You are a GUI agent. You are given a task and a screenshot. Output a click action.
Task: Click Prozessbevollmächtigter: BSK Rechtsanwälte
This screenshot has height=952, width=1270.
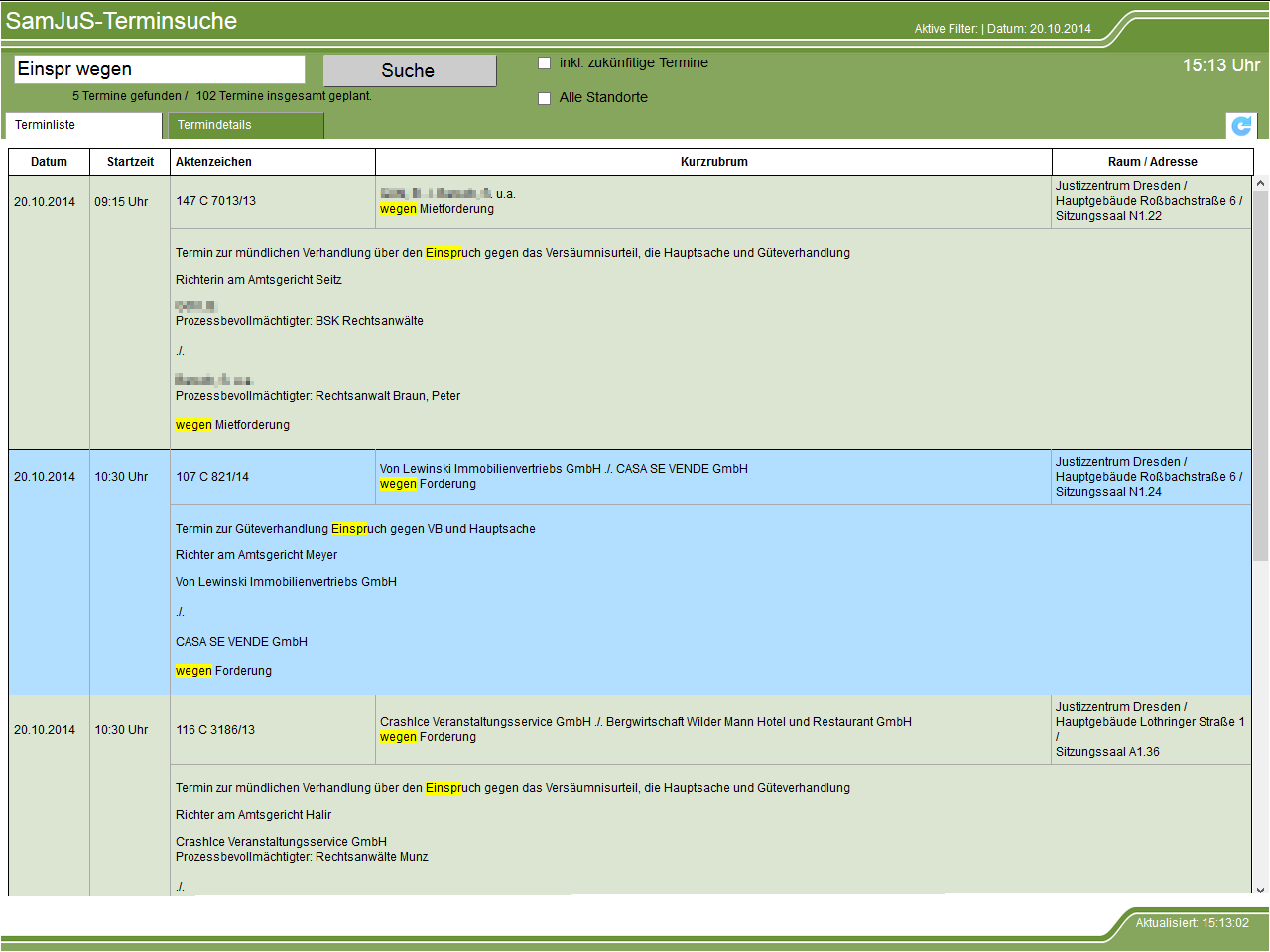[300, 321]
